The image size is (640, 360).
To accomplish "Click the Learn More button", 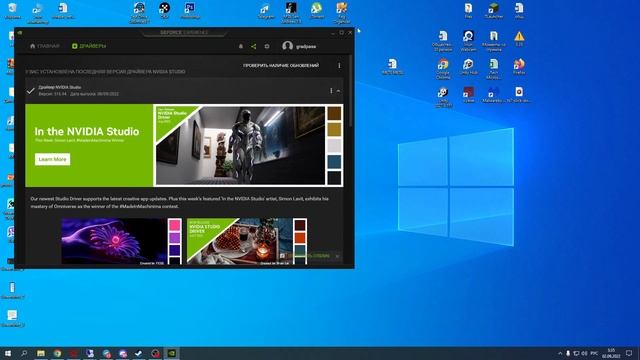I will tap(52, 159).
